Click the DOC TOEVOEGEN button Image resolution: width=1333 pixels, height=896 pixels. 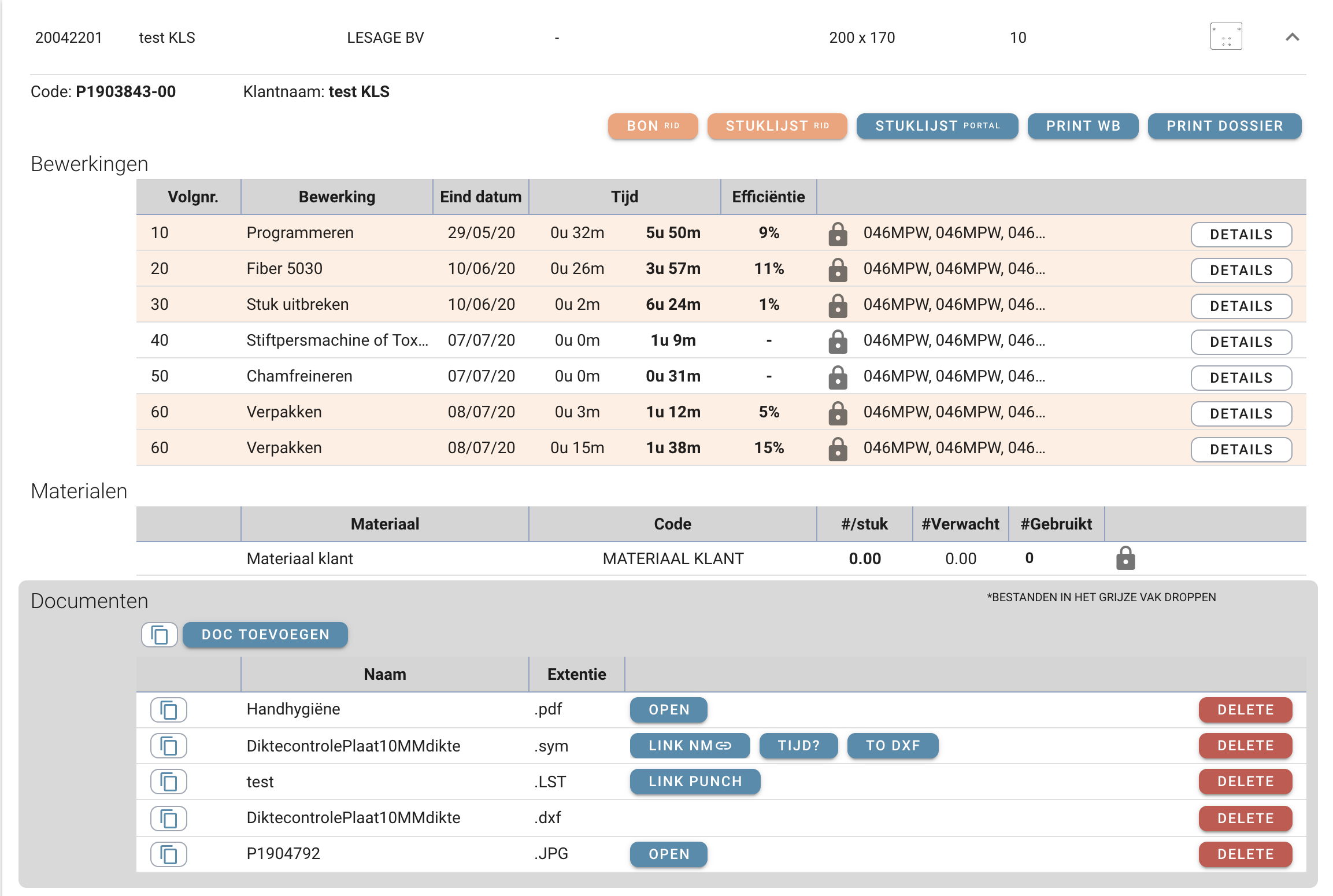pyautogui.click(x=265, y=635)
